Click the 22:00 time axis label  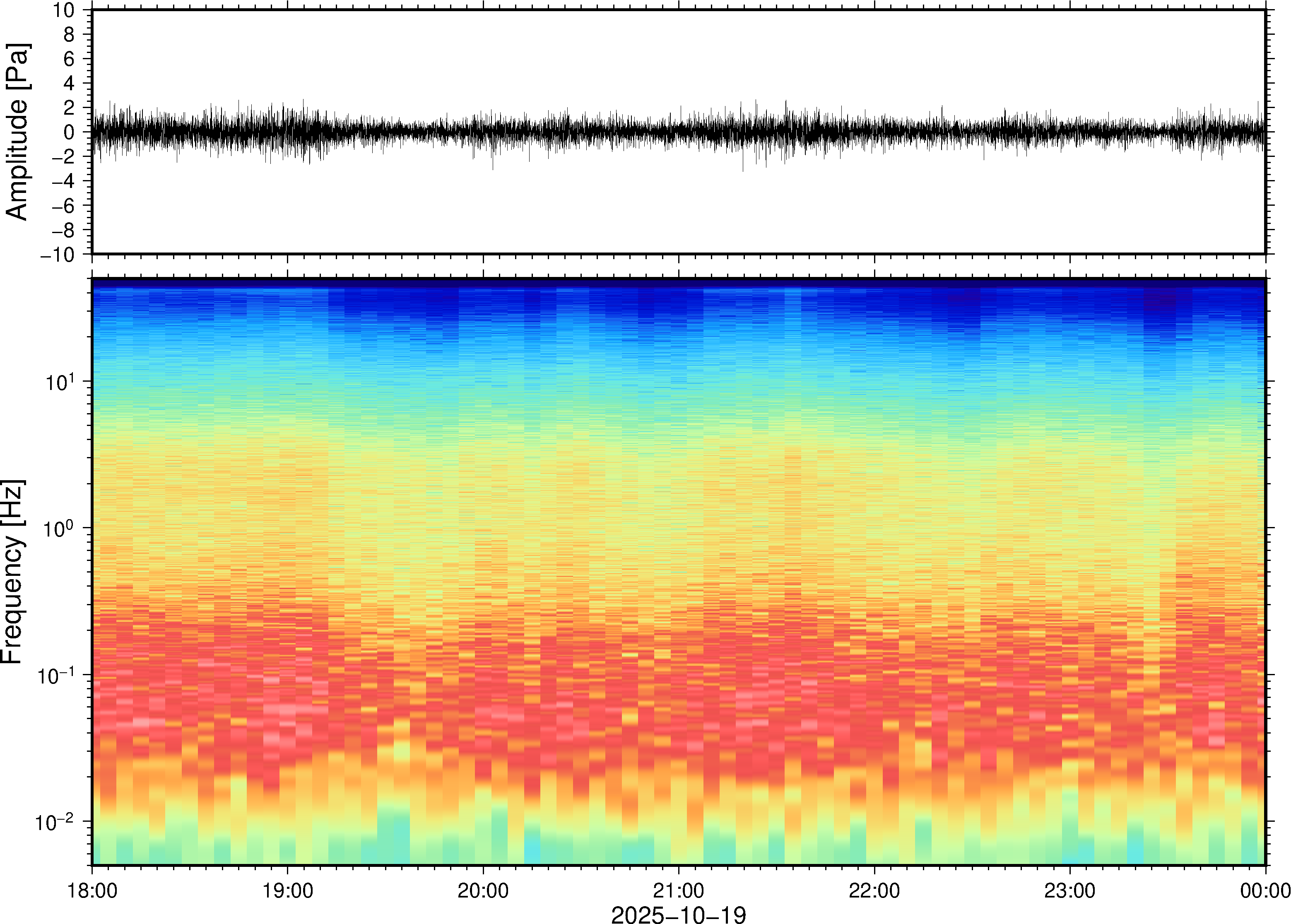(x=874, y=890)
